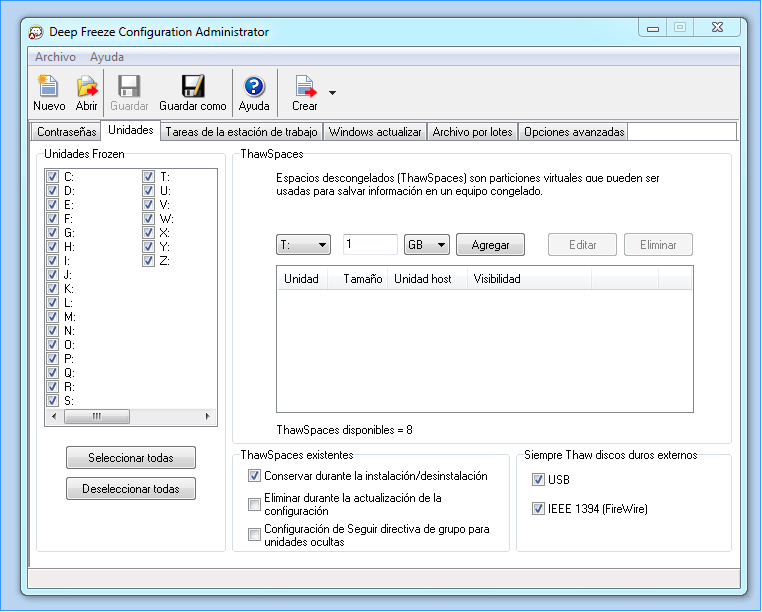The width and height of the screenshot is (762, 612).
Task: Toggle frozen drive T: checkbox
Action: (x=148, y=176)
